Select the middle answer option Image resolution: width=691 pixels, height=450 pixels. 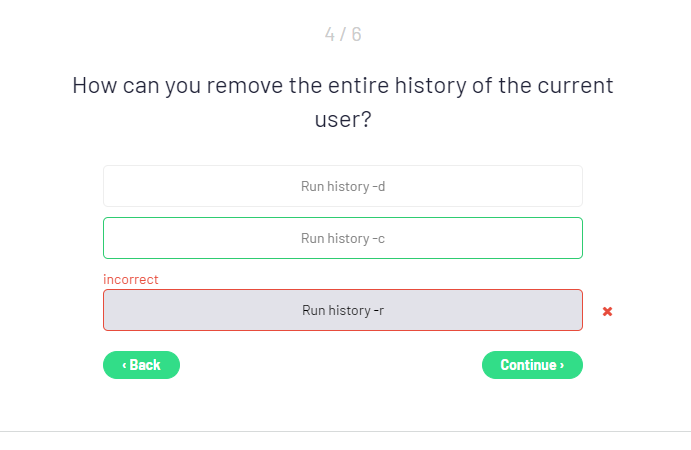pos(342,238)
